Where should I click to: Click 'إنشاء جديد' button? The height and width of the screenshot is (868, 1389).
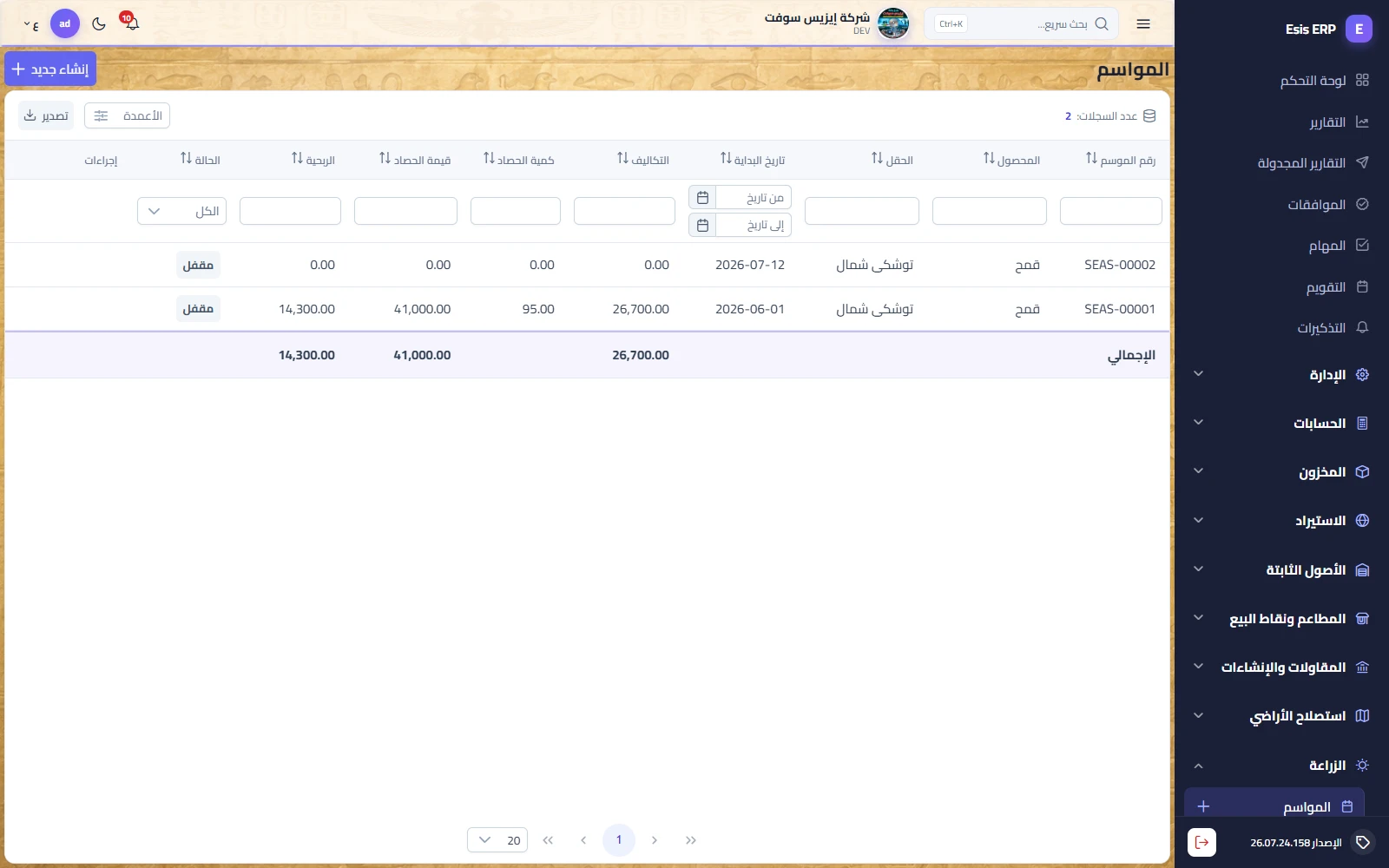pos(50,69)
